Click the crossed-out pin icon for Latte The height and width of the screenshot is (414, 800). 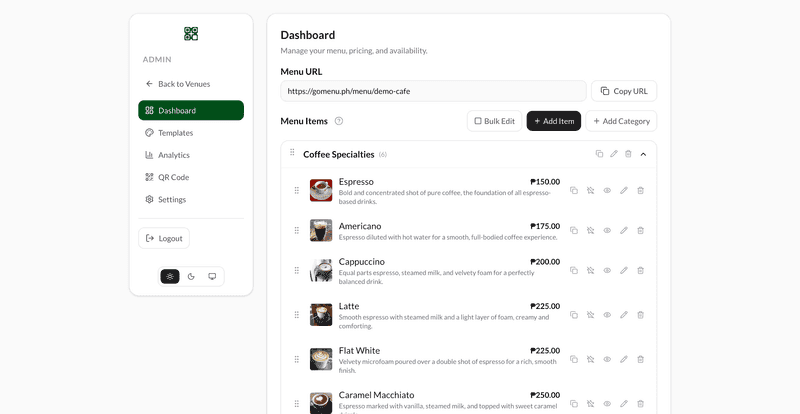[x=590, y=315]
